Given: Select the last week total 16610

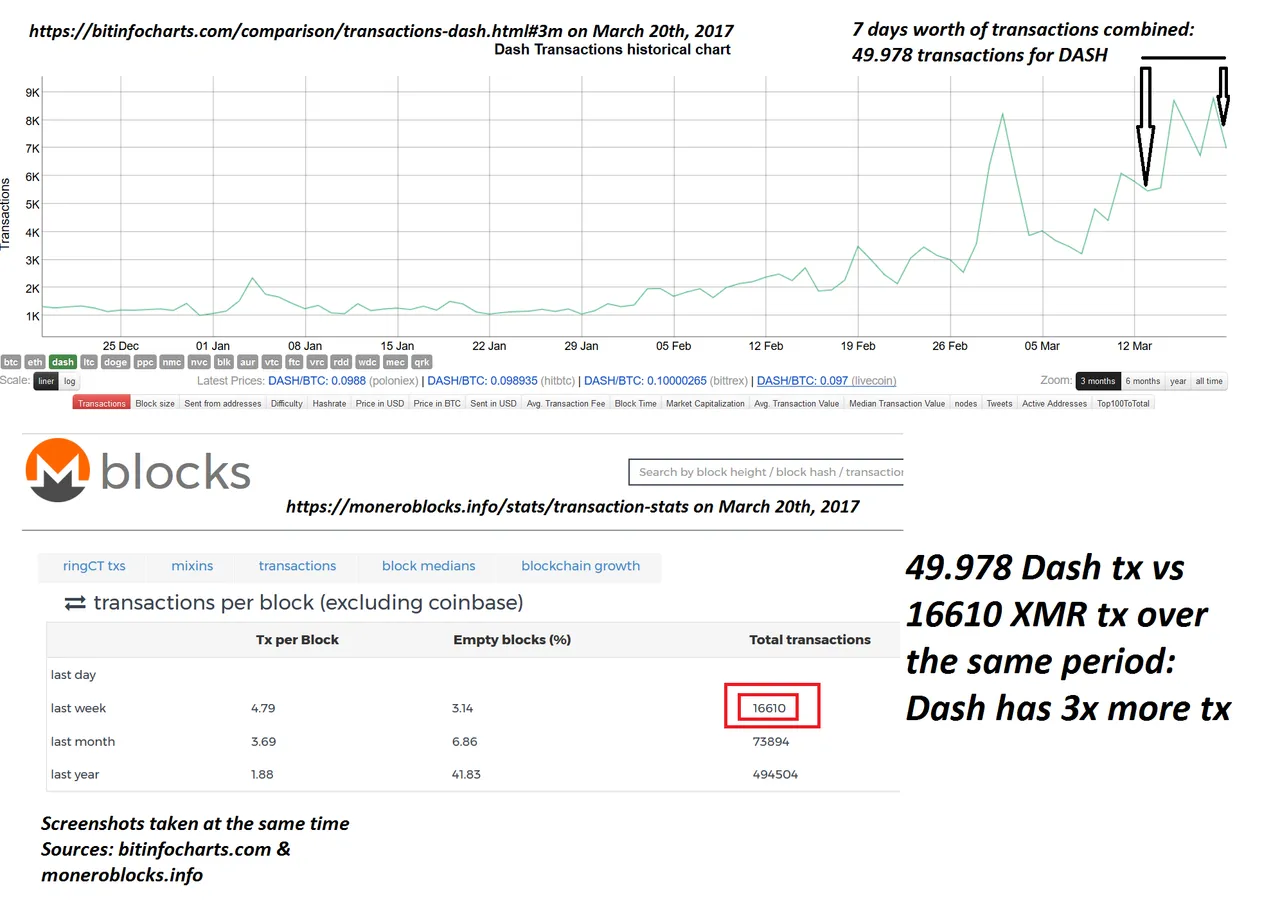Looking at the screenshot, I should (x=770, y=708).
